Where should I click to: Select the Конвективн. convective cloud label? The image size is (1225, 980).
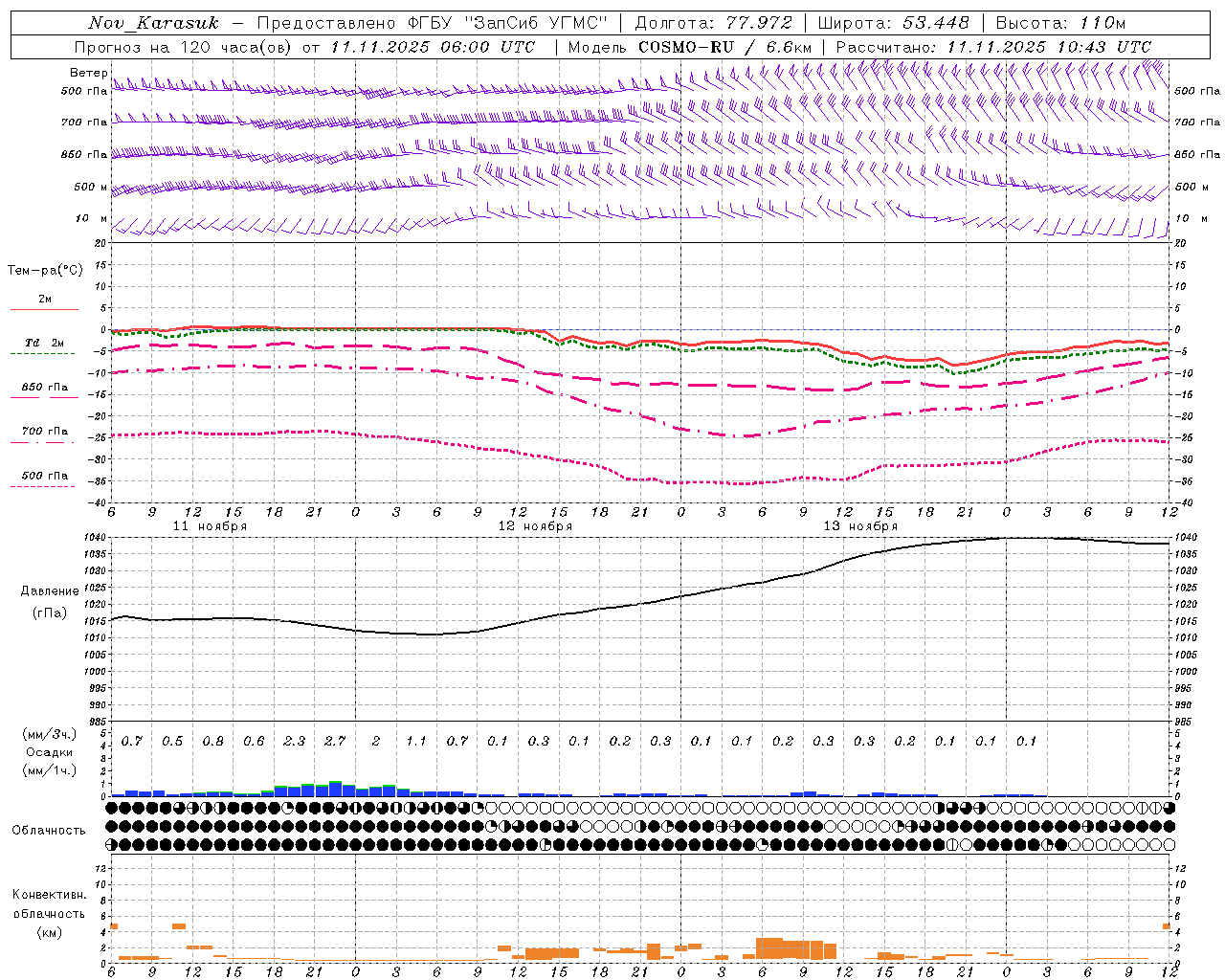pos(49,895)
